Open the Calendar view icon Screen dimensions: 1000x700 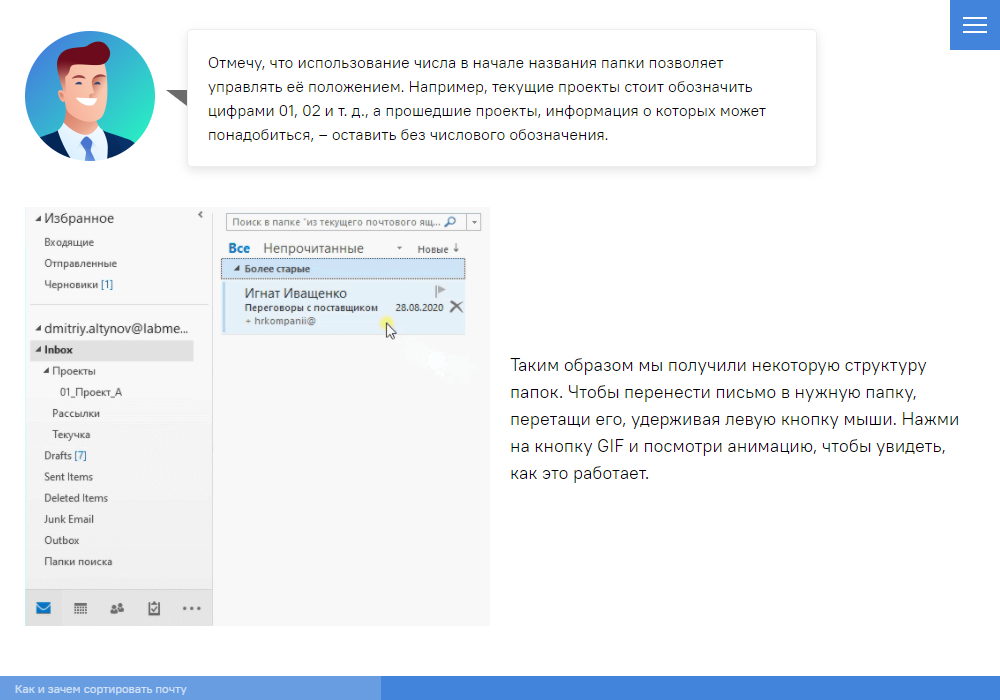pyautogui.click(x=80, y=608)
